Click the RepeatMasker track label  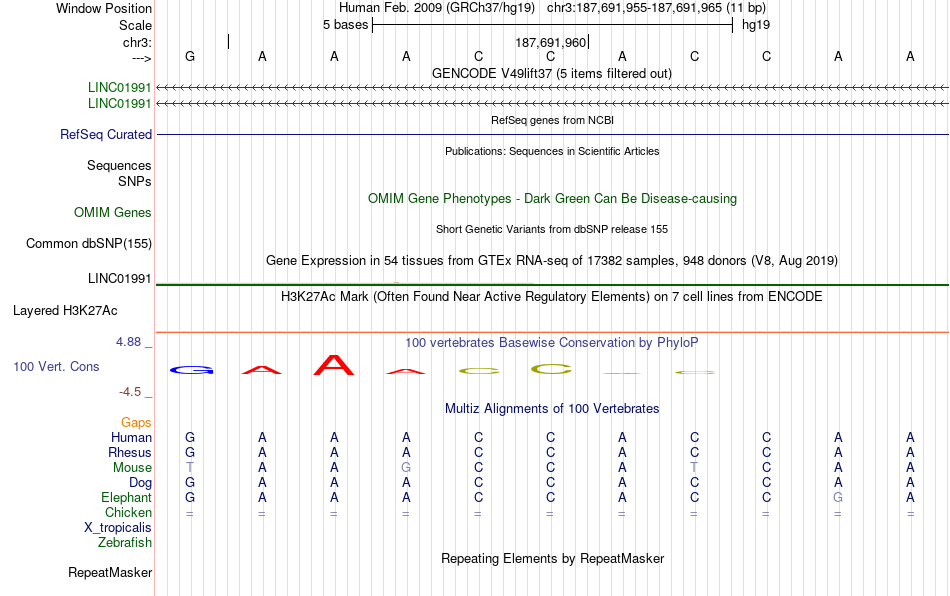pos(110,573)
